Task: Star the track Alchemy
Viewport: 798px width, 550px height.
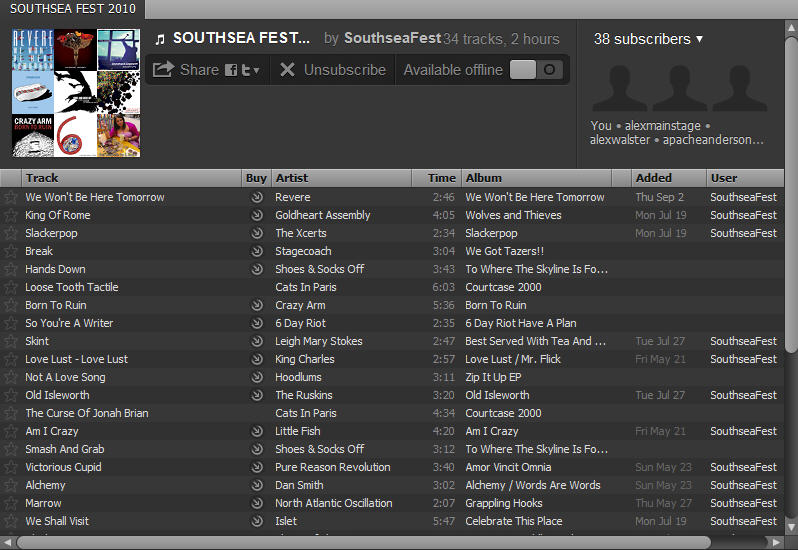Action: click(x=10, y=485)
